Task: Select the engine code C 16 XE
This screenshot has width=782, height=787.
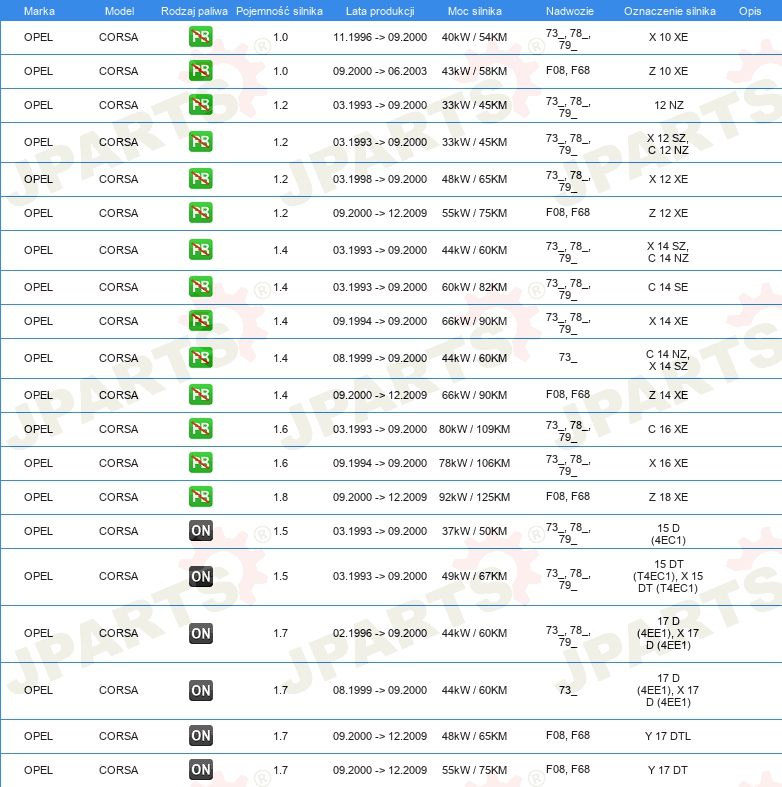Action: 668,429
